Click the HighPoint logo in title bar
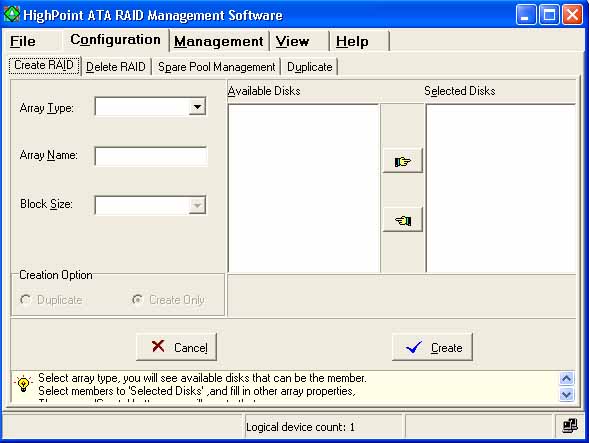The height and width of the screenshot is (443, 589). pos(12,14)
